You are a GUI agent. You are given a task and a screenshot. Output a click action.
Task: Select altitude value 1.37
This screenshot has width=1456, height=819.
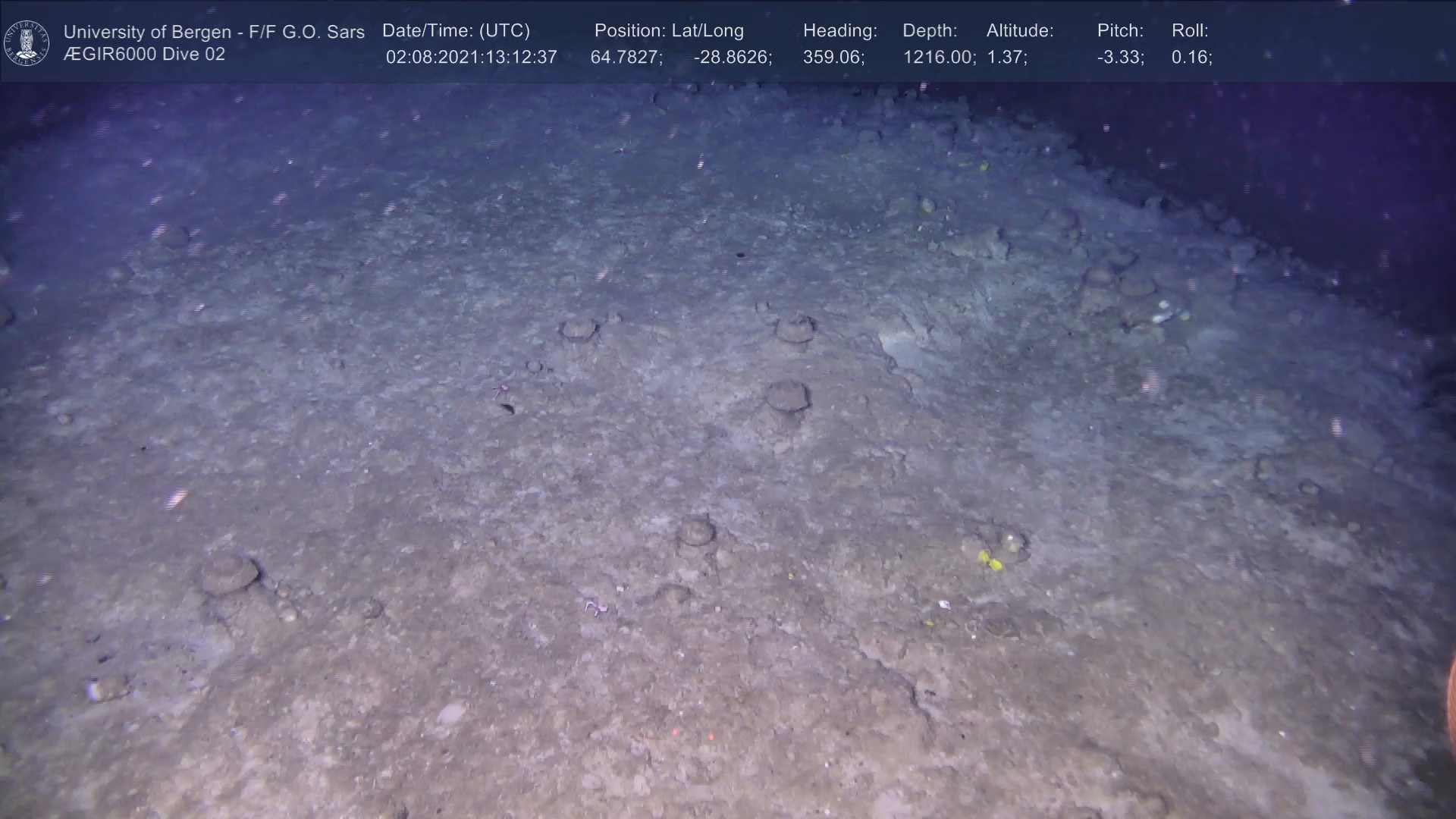coord(1006,58)
